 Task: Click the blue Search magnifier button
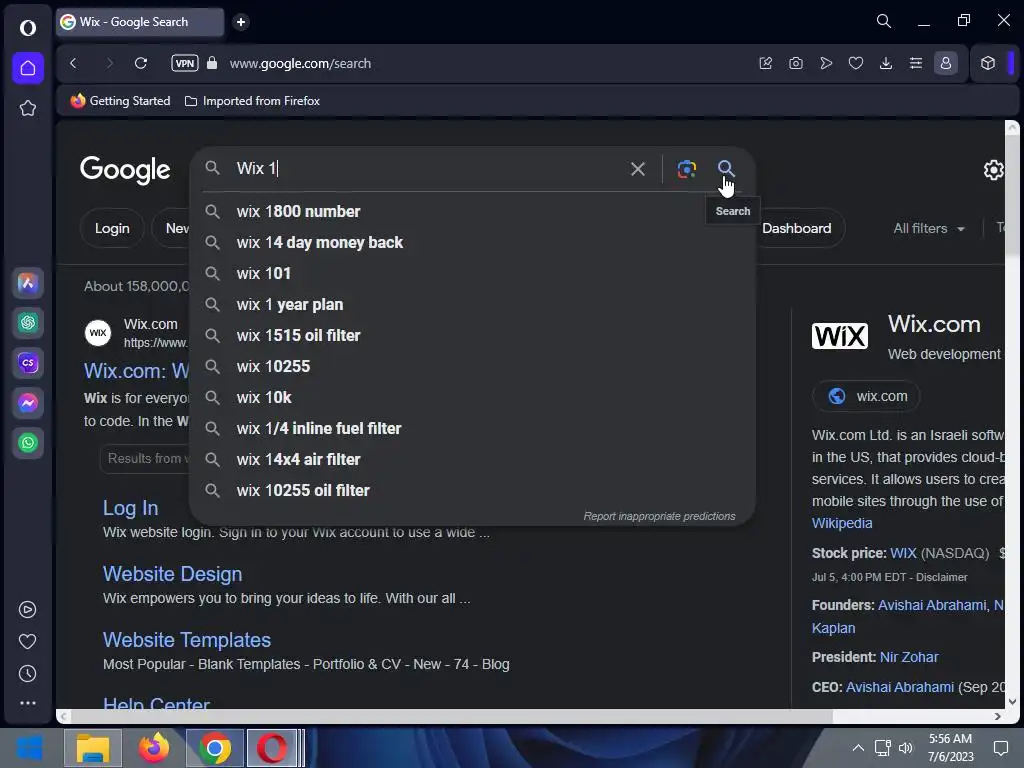click(726, 168)
